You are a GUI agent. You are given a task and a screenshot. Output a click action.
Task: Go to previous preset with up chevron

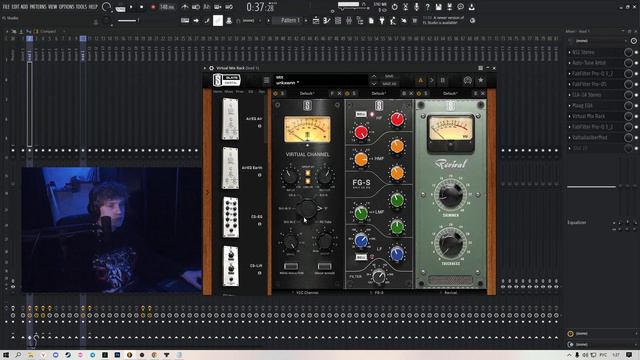(x=373, y=76)
